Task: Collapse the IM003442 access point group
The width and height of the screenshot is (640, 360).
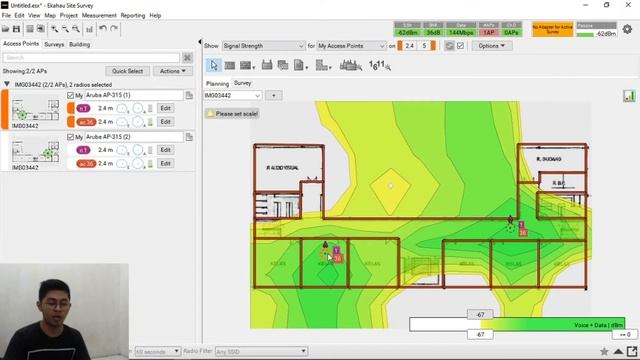Action: (x=7, y=84)
